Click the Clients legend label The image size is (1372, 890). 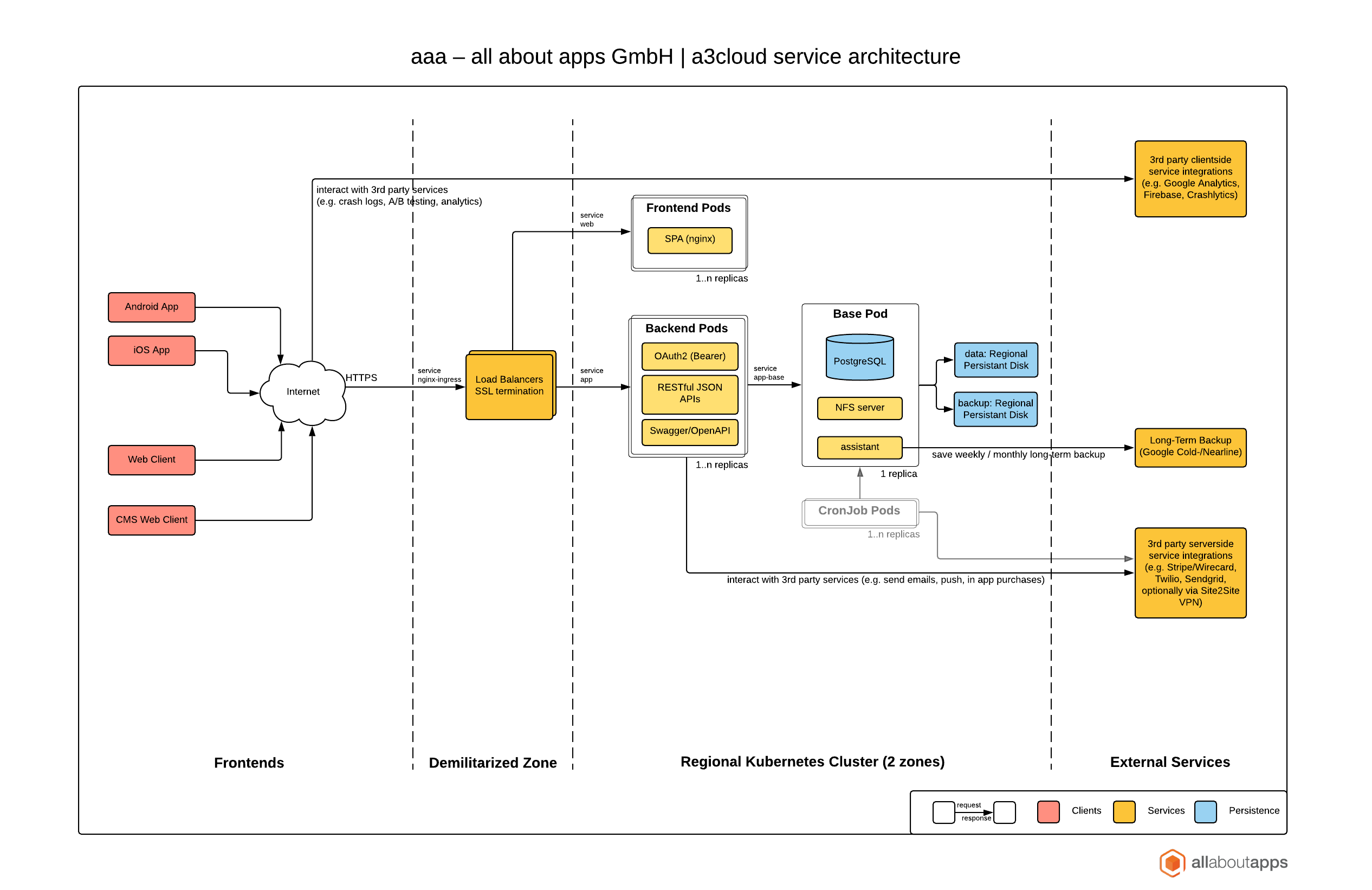[1085, 811]
